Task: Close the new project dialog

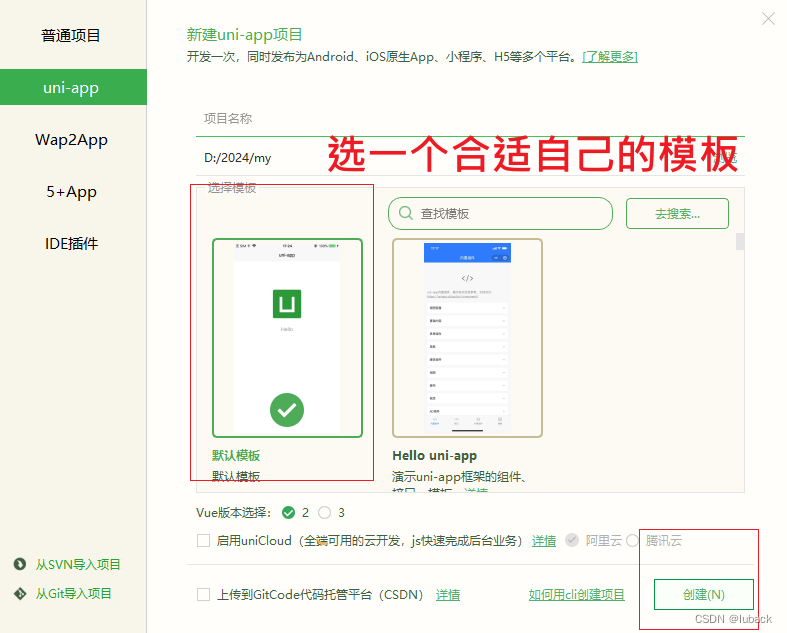Action: (768, 19)
